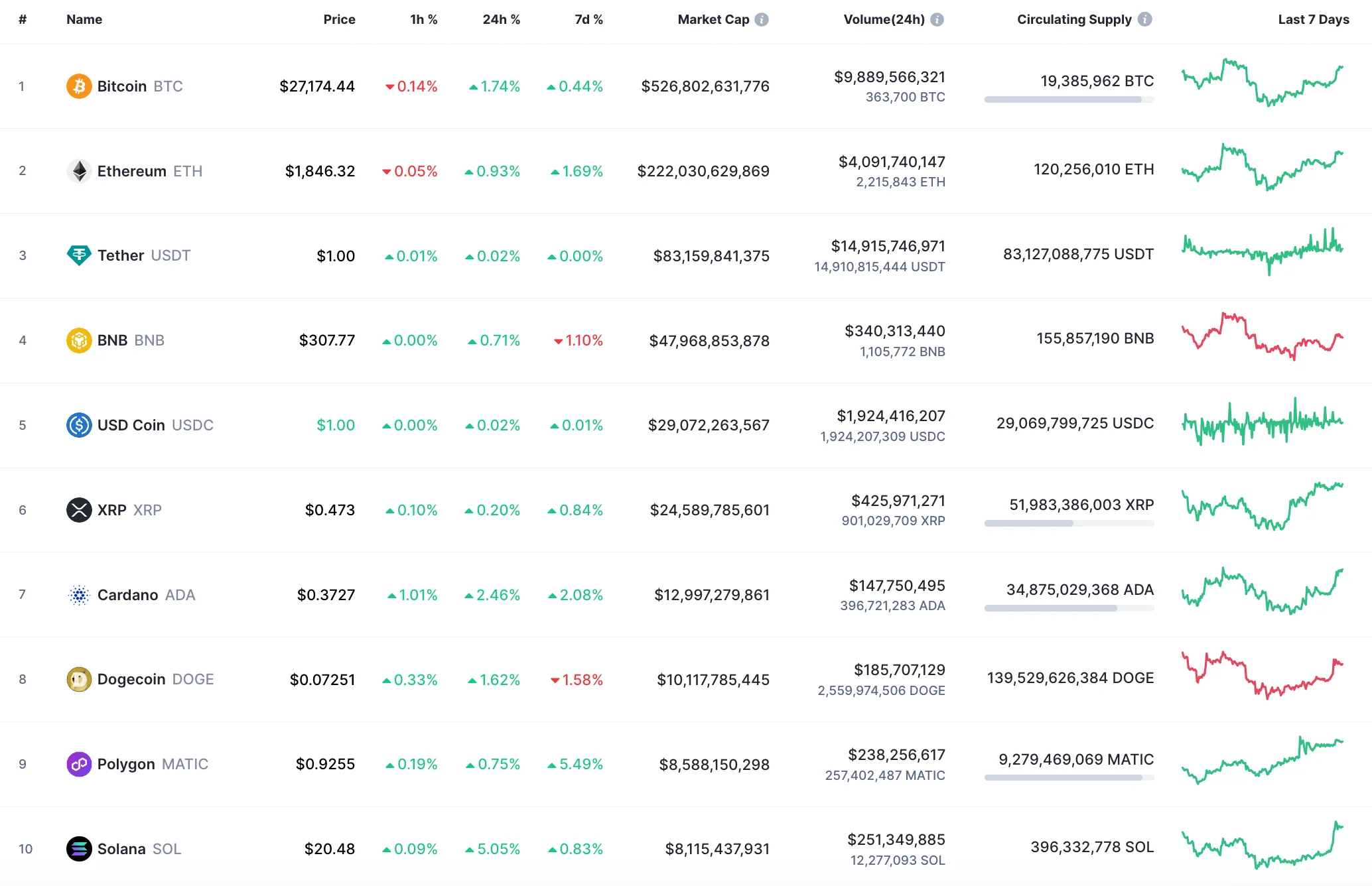1372x886 pixels.
Task: Sort the table by 24h %
Action: click(501, 19)
